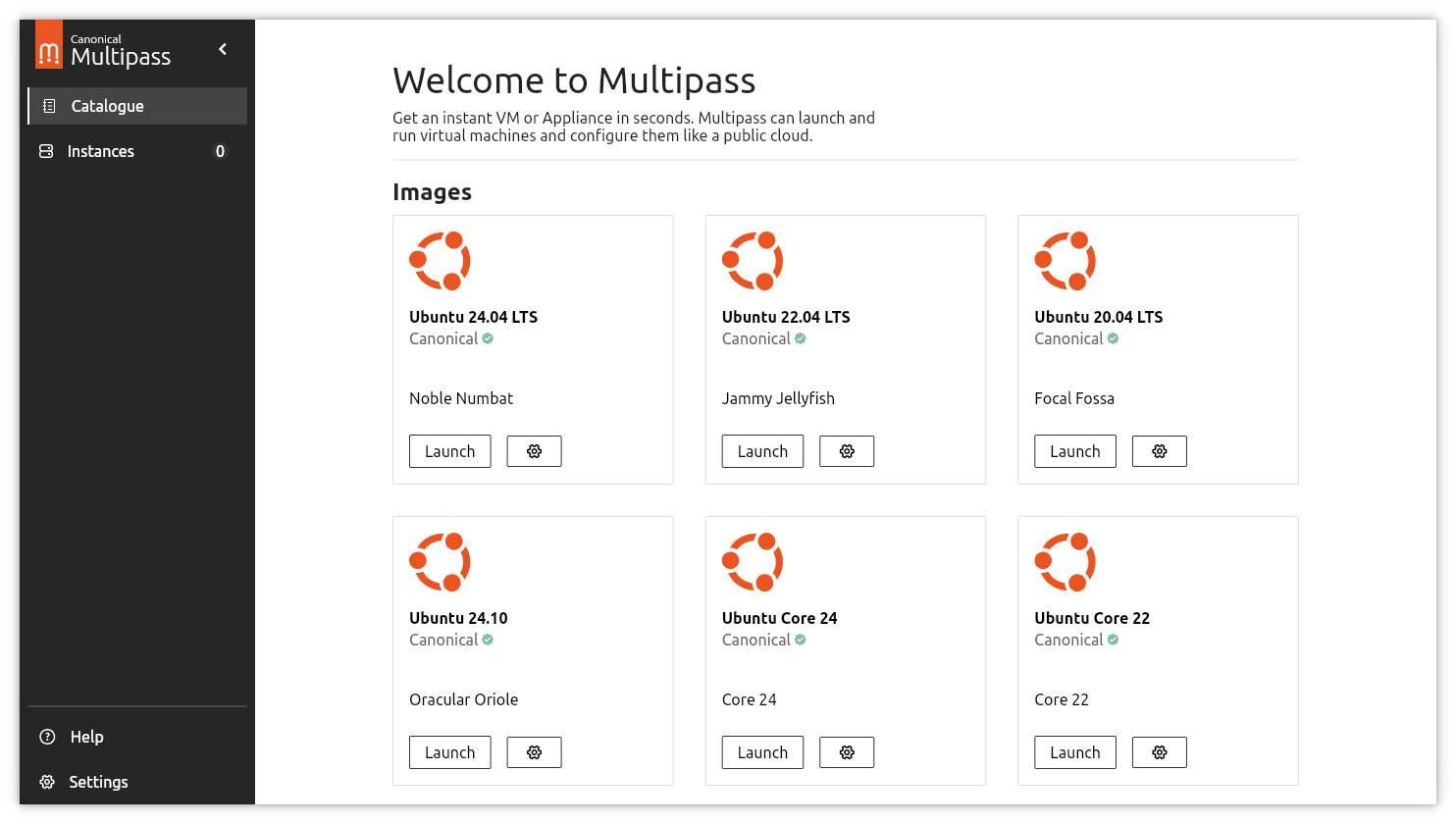Click the verified badge beside Canonical on Ubuntu 22.04
1456x824 pixels.
pyautogui.click(x=800, y=338)
